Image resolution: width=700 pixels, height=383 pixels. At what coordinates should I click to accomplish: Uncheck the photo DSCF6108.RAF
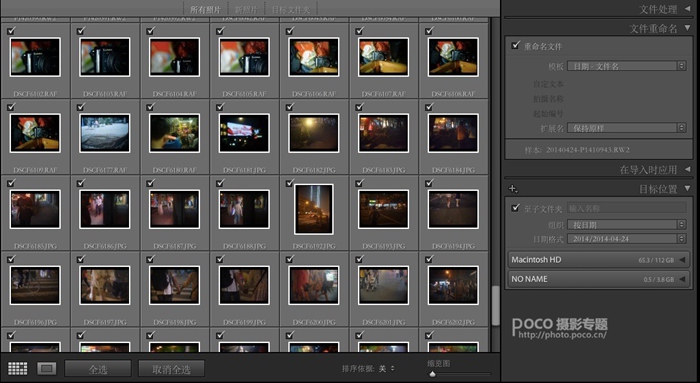click(x=429, y=31)
